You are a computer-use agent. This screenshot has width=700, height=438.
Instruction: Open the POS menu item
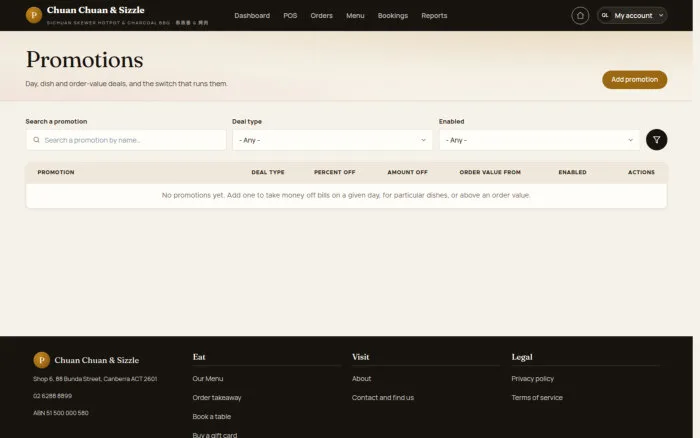(290, 16)
